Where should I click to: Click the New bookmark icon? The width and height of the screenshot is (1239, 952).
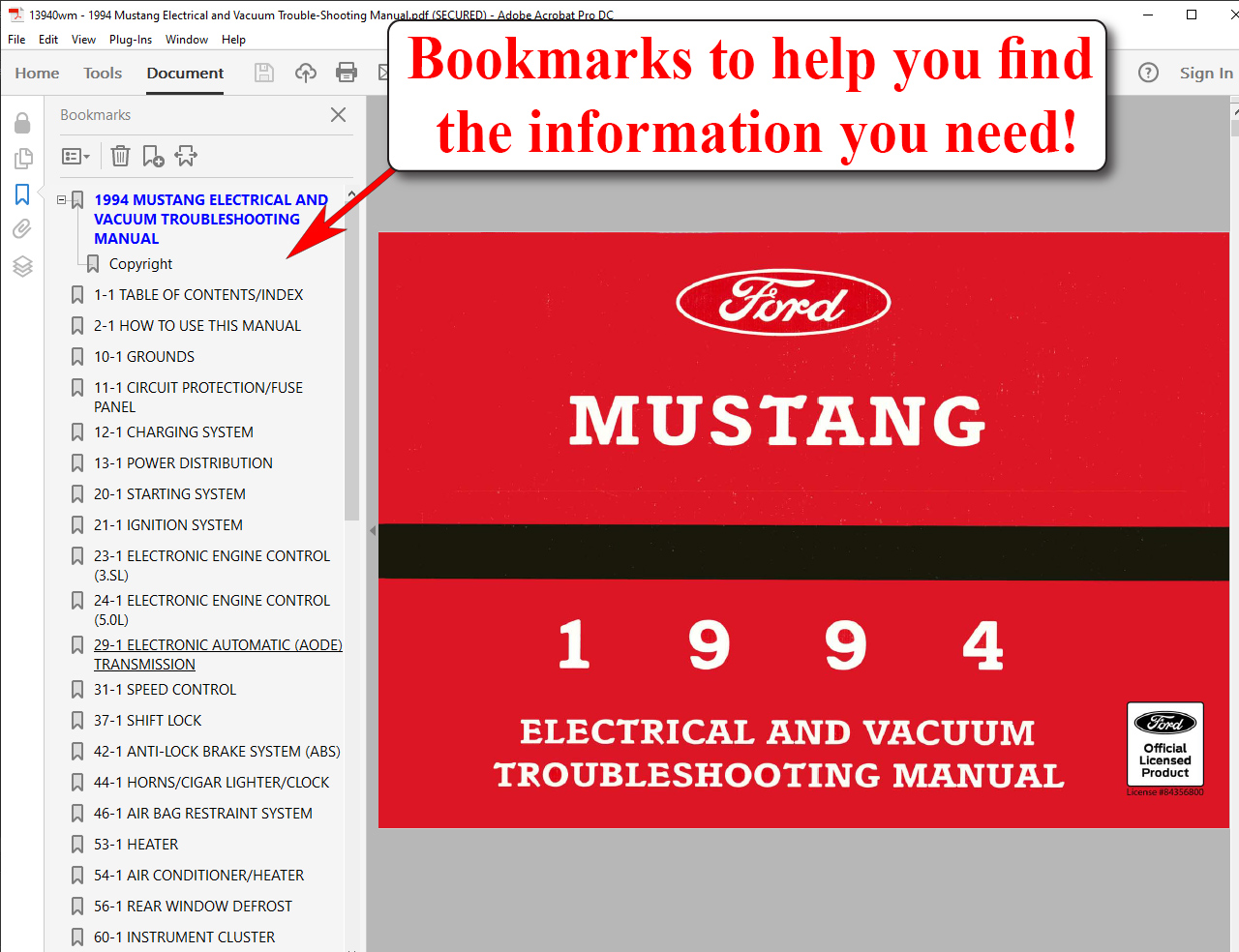[x=153, y=156]
